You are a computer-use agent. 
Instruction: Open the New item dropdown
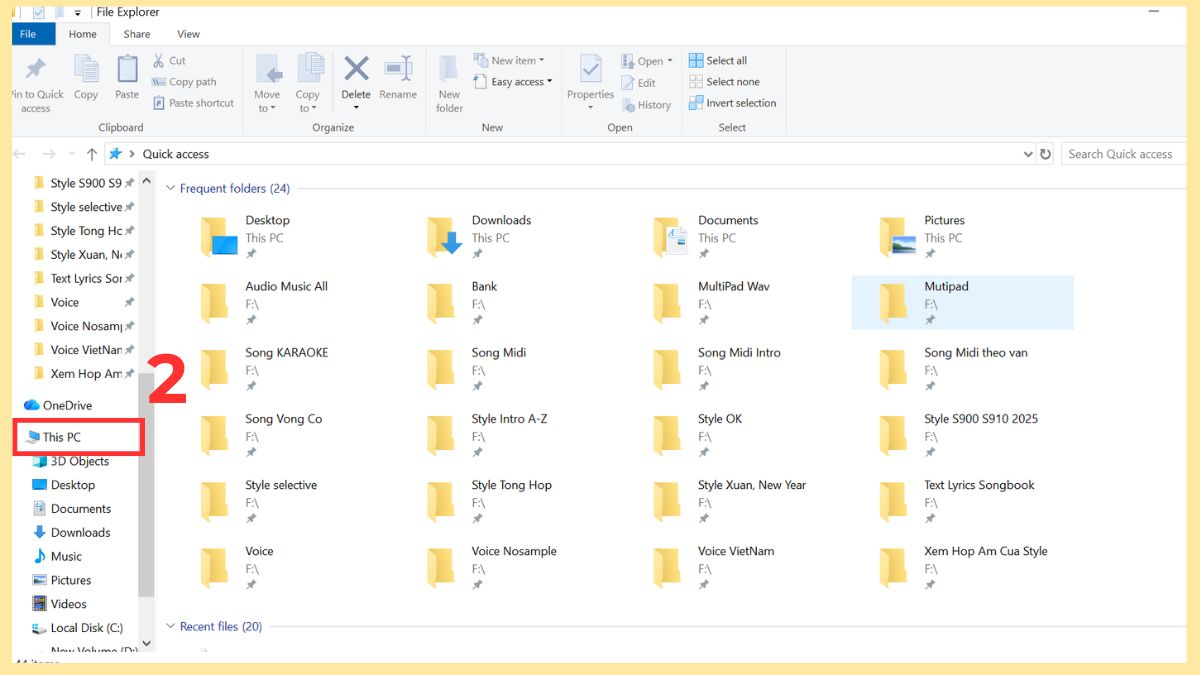tap(511, 59)
